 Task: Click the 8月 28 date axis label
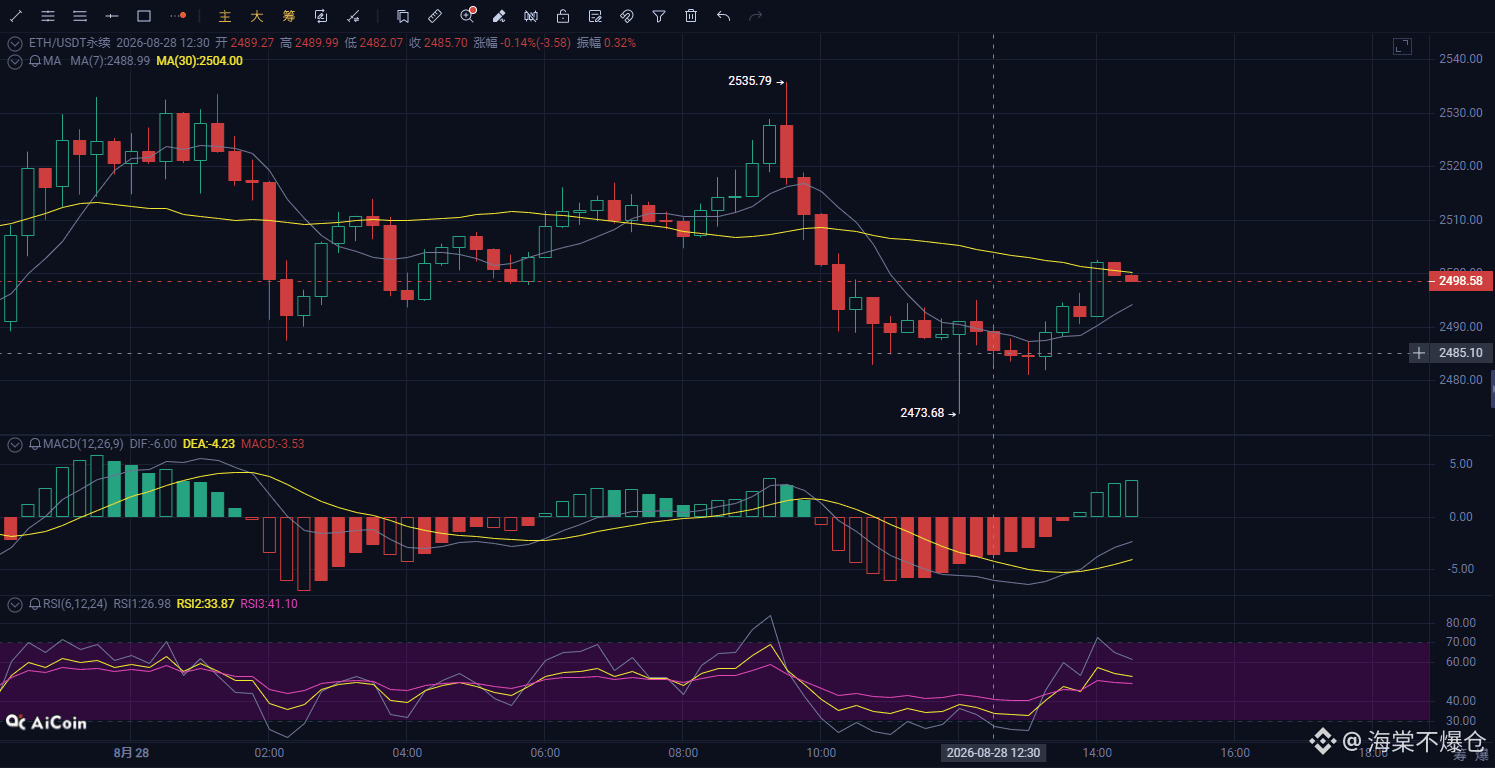132,753
